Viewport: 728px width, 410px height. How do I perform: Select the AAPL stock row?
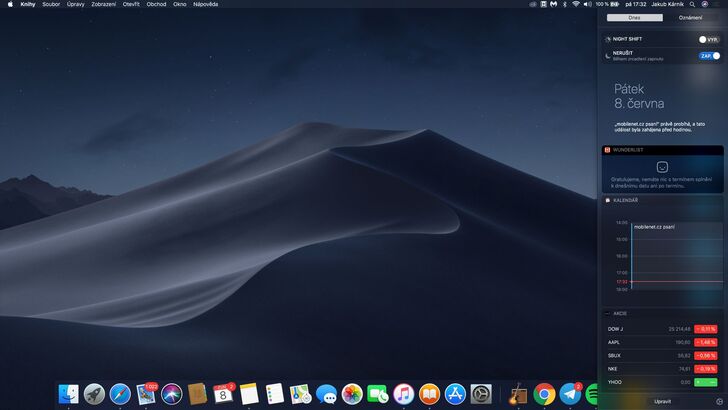pyautogui.click(x=663, y=342)
